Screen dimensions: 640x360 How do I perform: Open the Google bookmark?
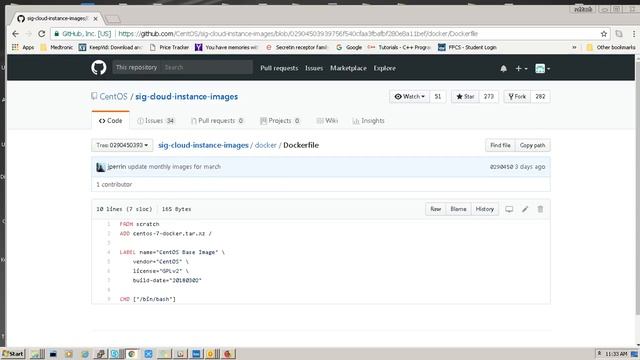pos(349,47)
